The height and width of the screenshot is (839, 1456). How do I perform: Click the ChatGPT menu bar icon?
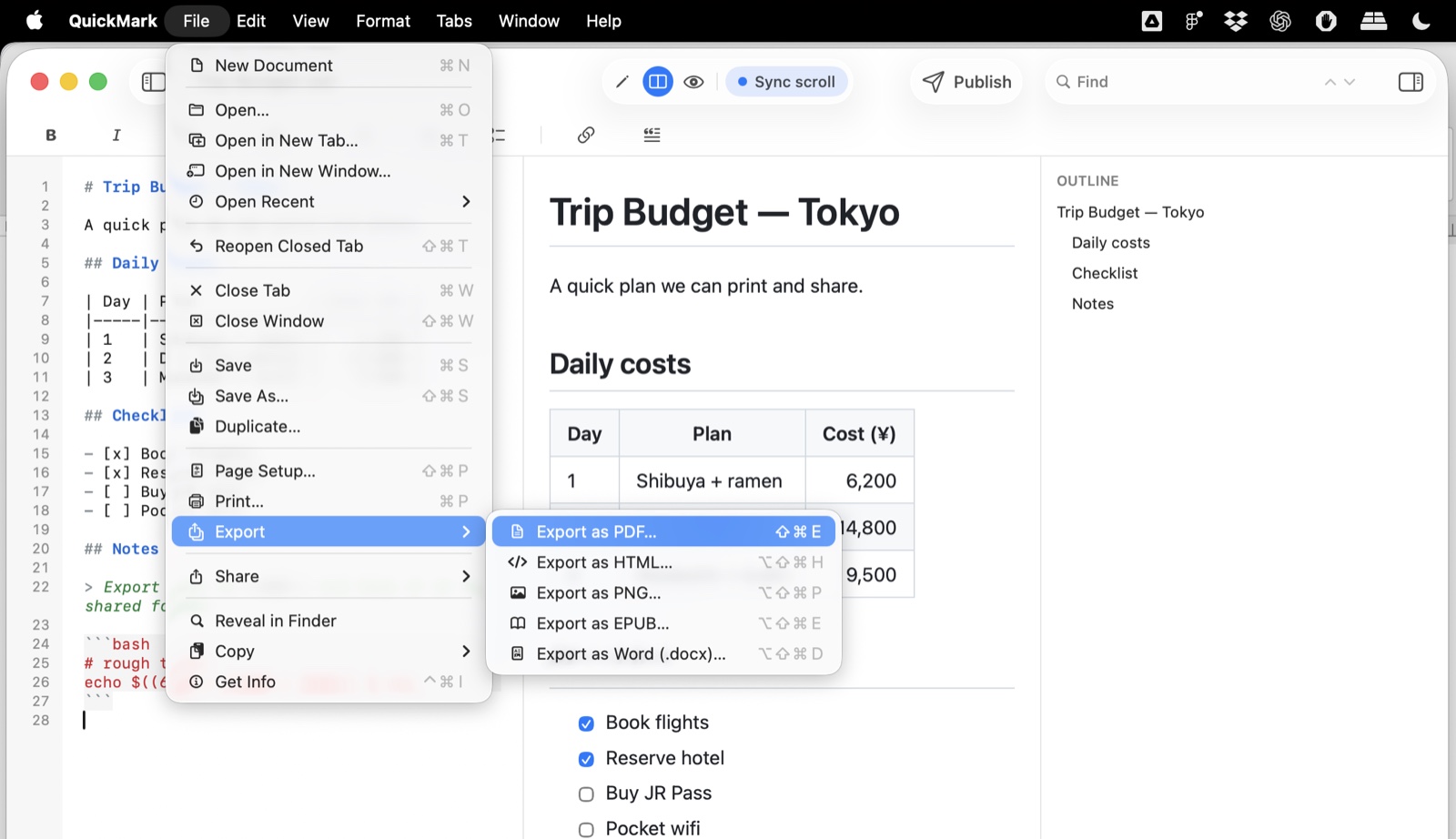click(x=1280, y=21)
